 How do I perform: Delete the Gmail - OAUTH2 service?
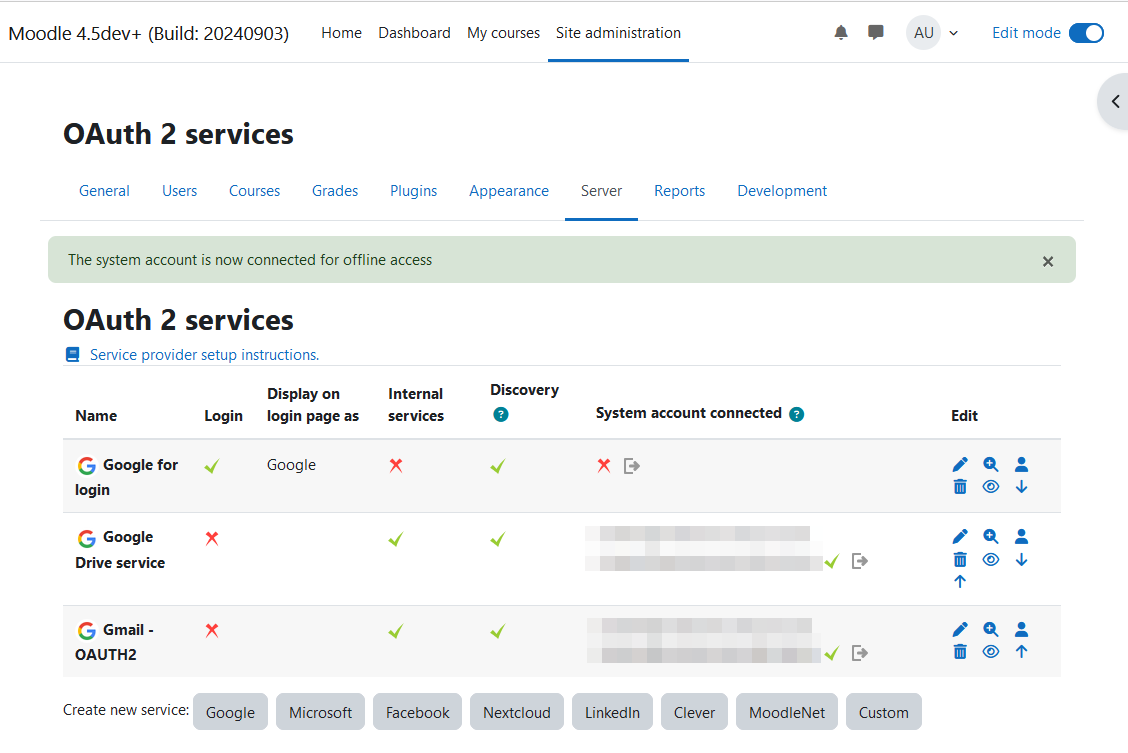960,652
